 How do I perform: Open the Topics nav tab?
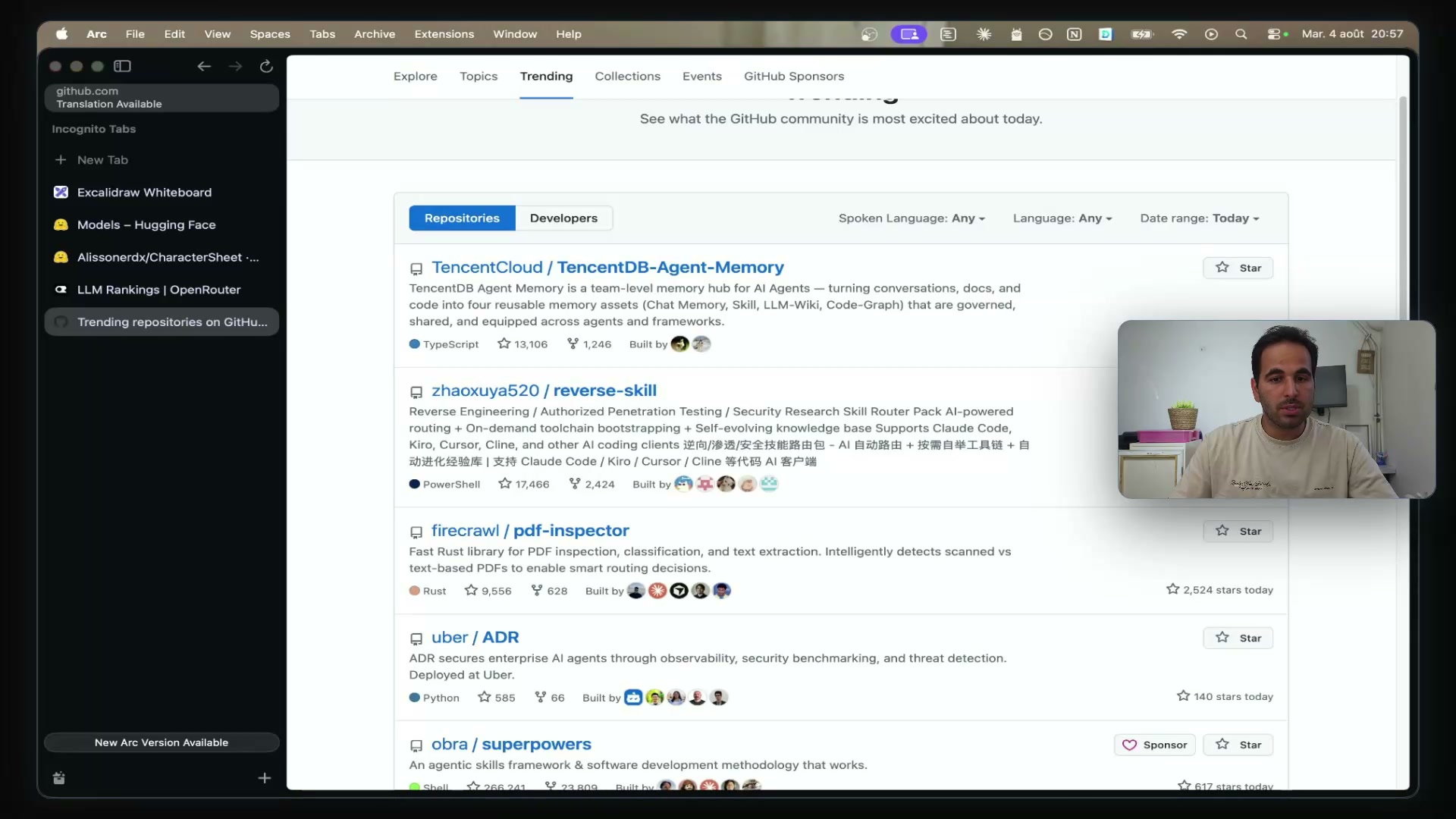click(479, 76)
